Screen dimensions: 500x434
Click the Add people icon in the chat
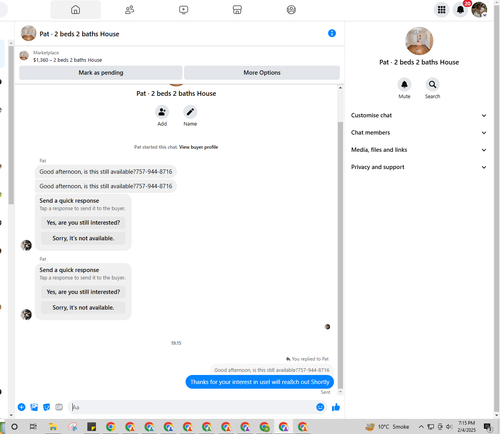[162, 112]
